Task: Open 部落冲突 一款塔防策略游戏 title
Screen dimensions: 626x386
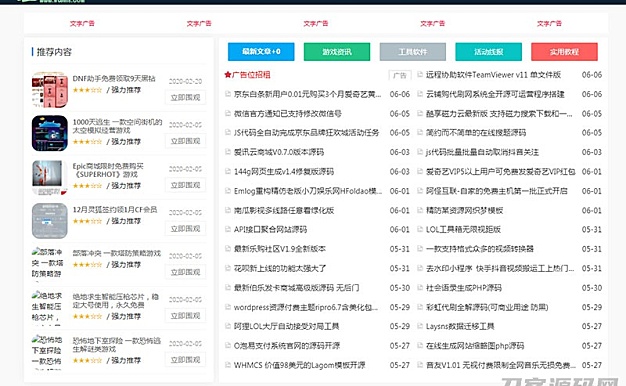Action: pos(117,253)
